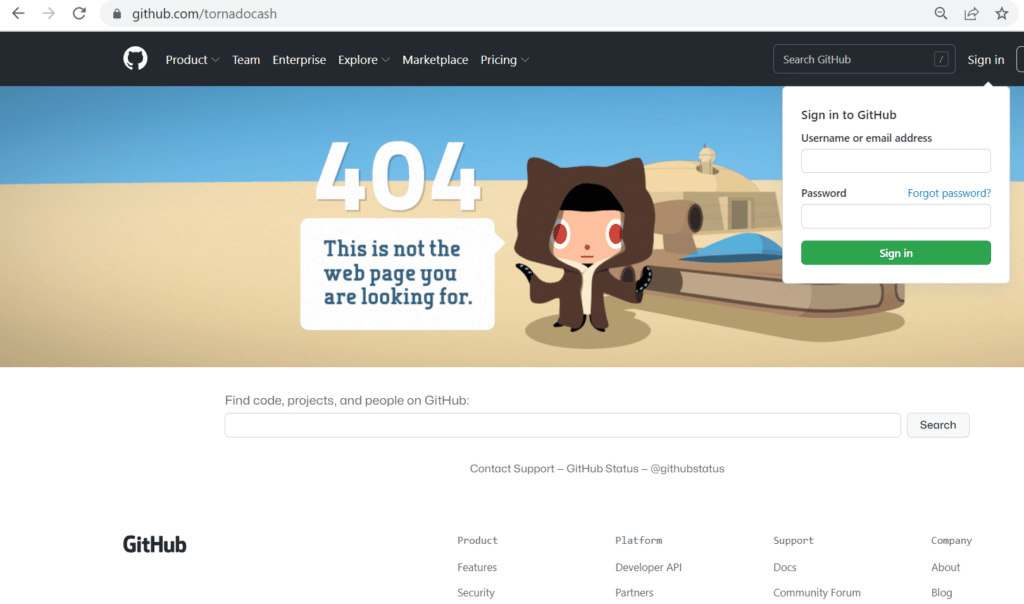This screenshot has height=604, width=1024.
Task: Click the find code search box
Action: pos(562,425)
